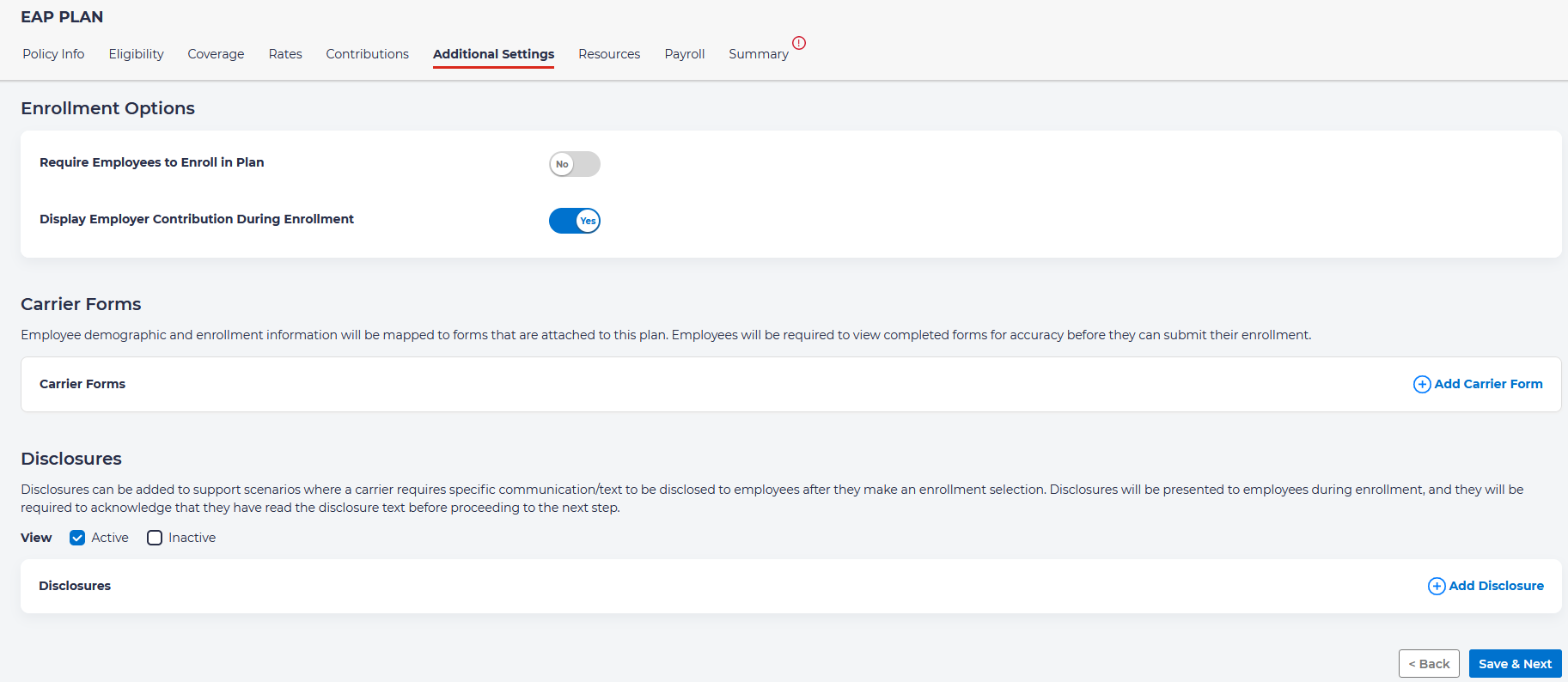Click the plus icon for Add Carrier Form
Screen dimensions: 1568x682
coord(1422,385)
